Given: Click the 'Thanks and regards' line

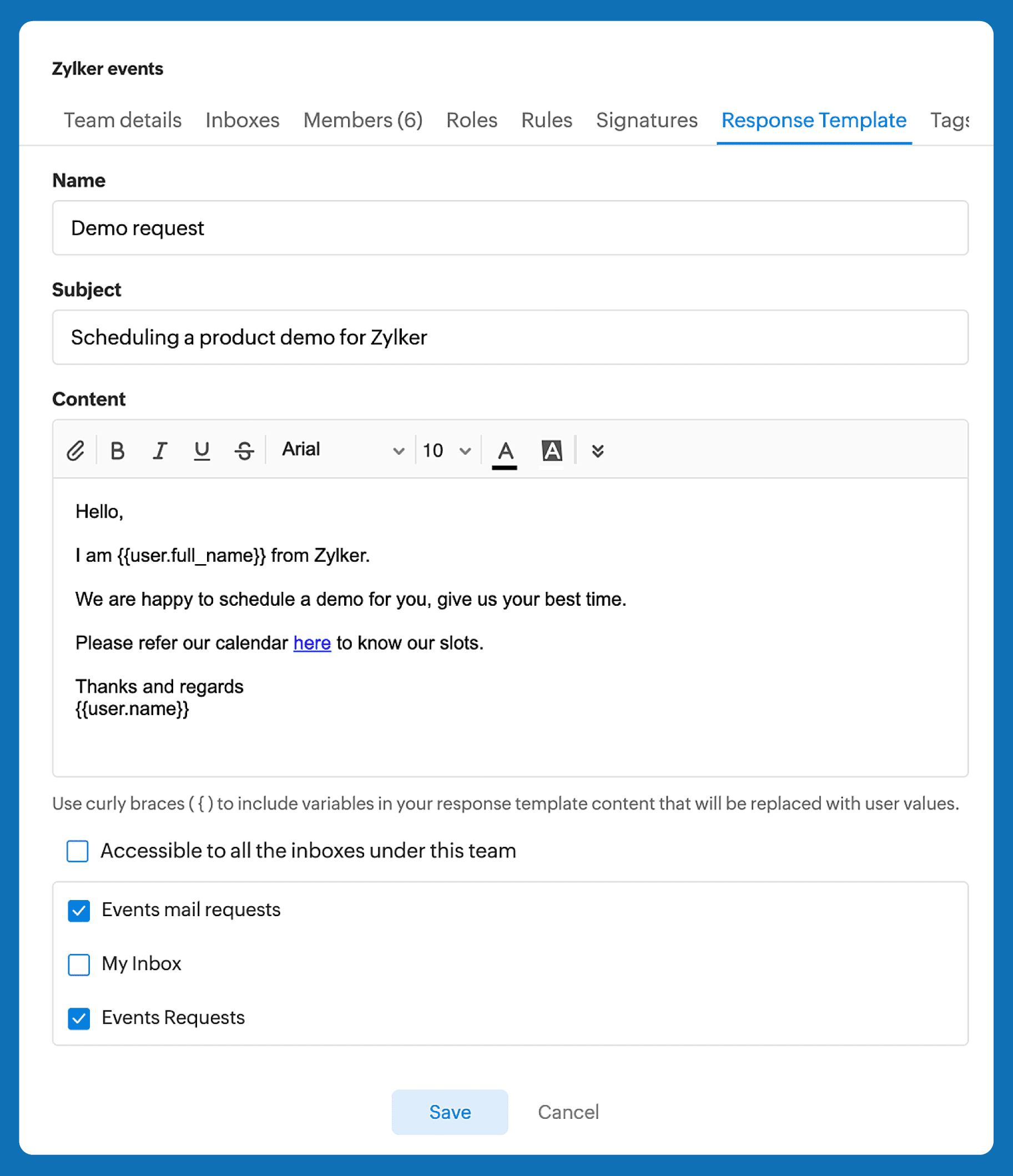Looking at the screenshot, I should coord(159,687).
